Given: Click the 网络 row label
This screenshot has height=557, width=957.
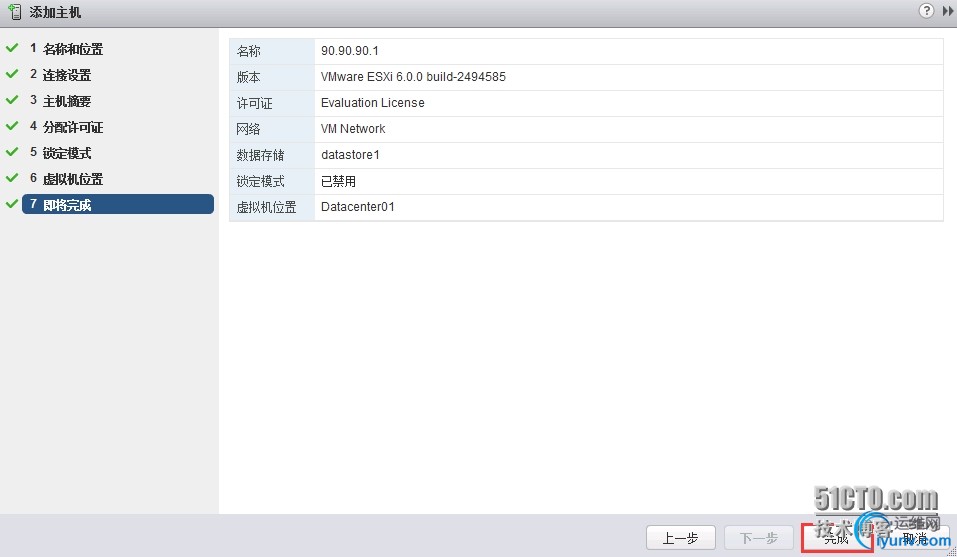Looking at the screenshot, I should tap(248, 129).
